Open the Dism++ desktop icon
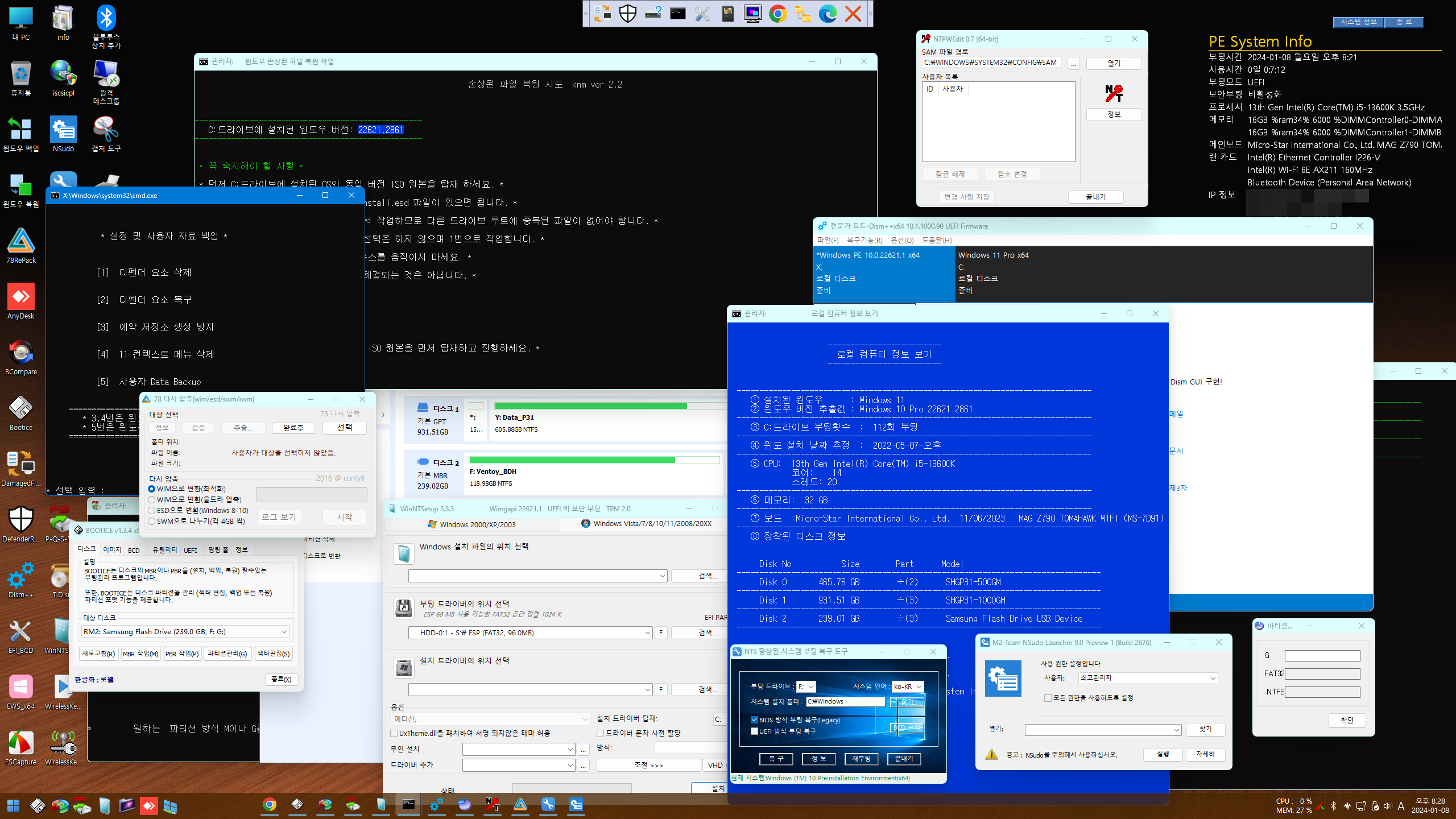Viewport: 1456px width, 819px height. tap(21, 581)
